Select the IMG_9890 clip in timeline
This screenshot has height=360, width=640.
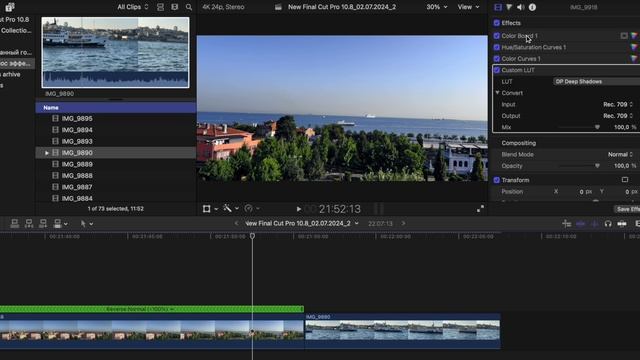(x=402, y=331)
